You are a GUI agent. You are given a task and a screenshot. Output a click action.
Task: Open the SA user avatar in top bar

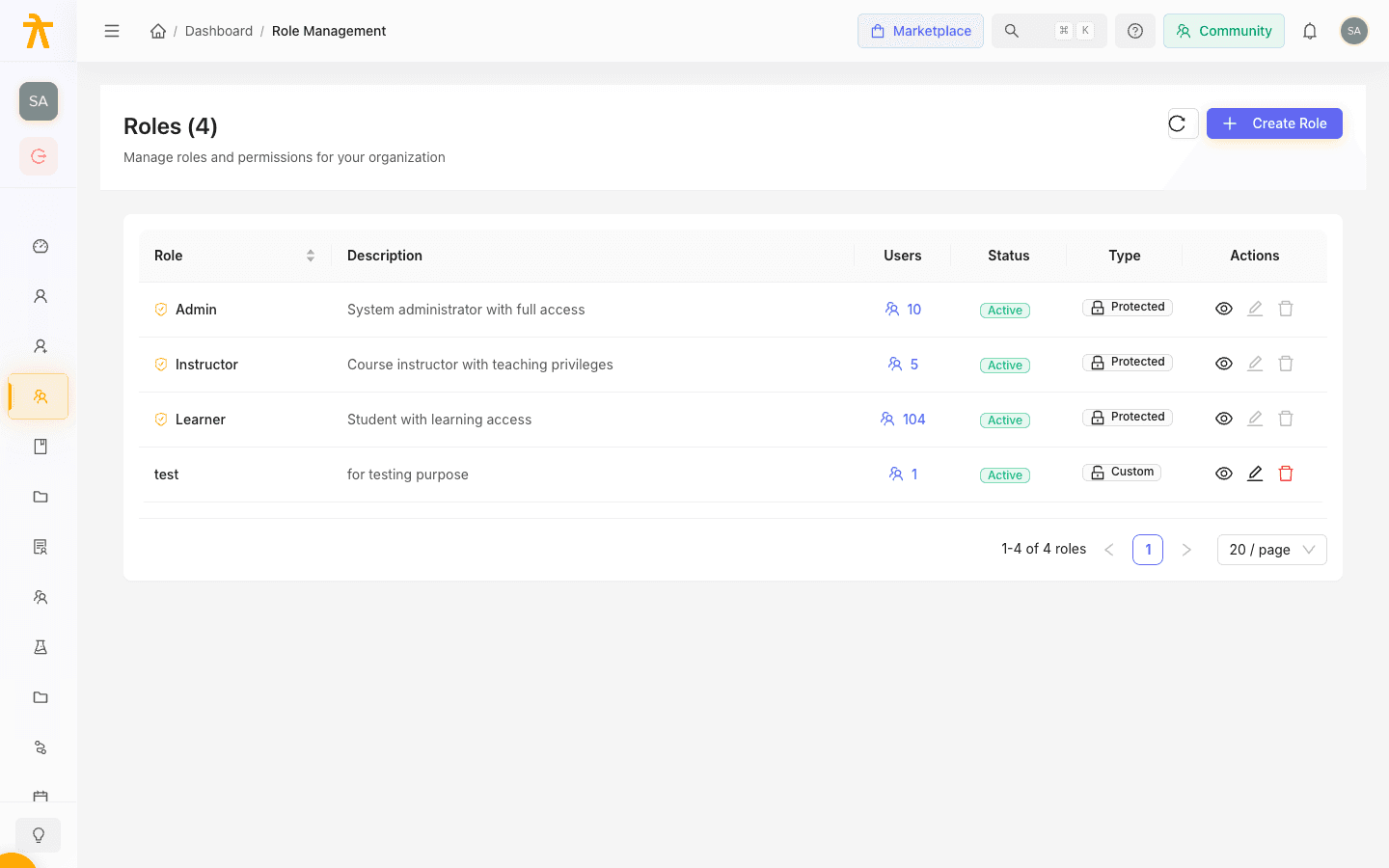(1354, 31)
